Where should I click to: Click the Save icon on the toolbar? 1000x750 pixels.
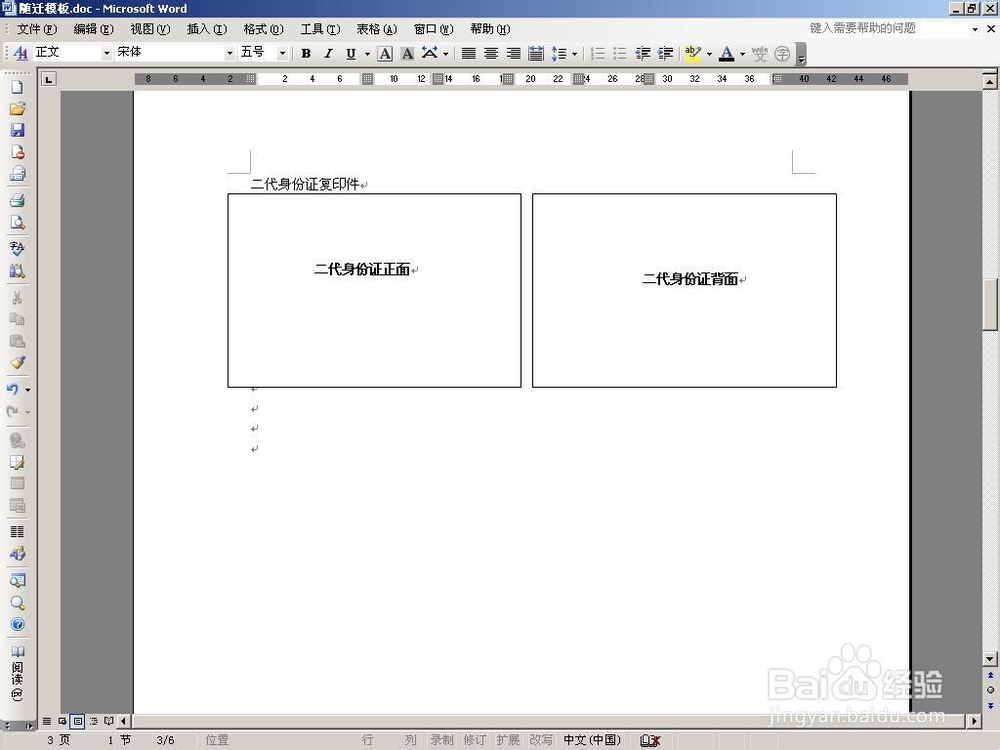(17, 131)
